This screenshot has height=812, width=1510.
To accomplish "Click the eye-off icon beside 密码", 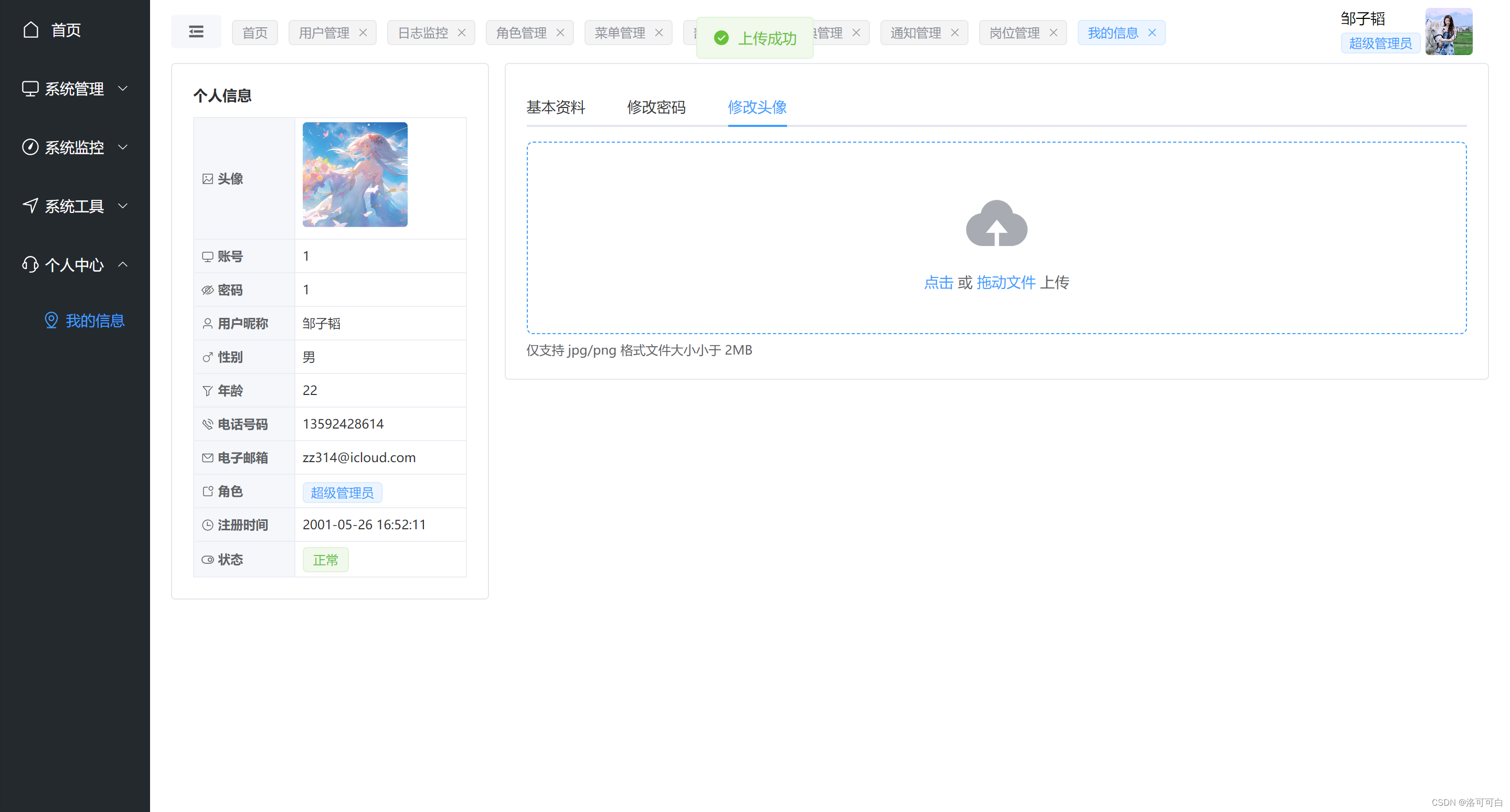I will point(208,290).
